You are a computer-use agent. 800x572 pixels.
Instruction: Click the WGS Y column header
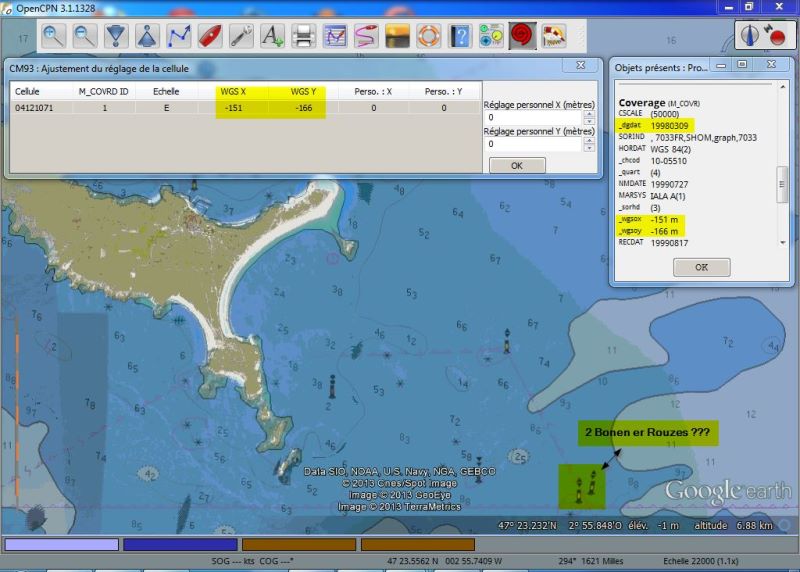click(x=303, y=92)
